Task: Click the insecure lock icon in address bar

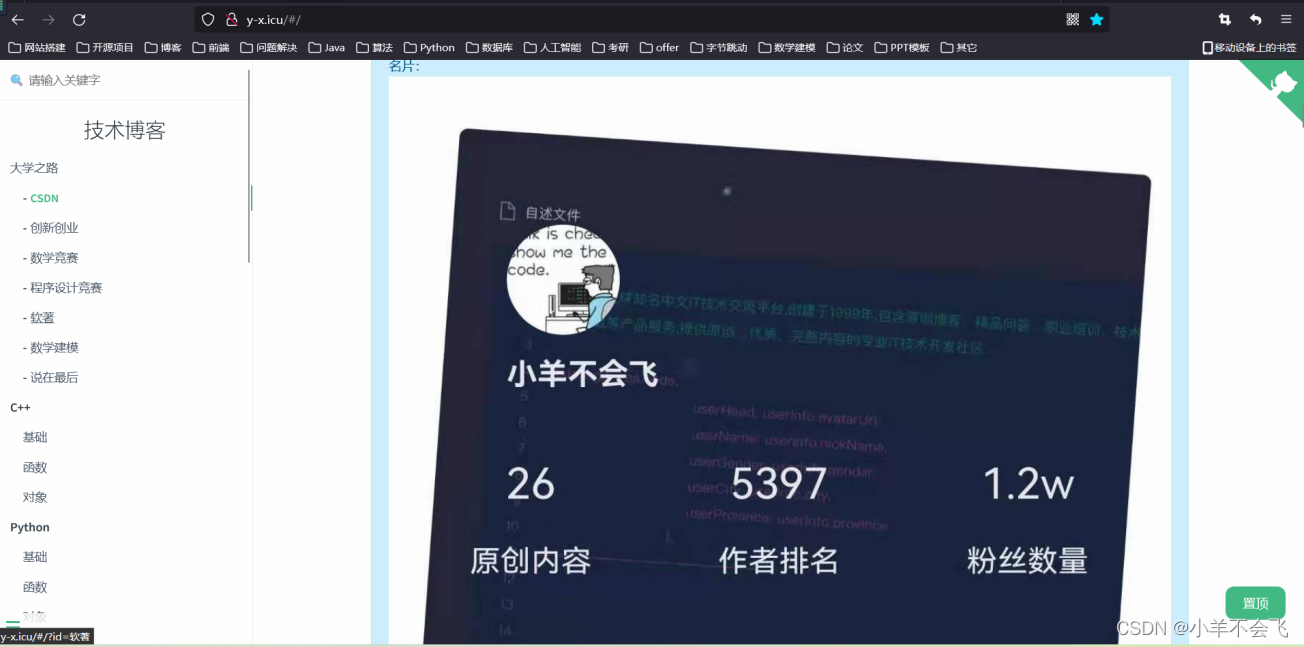Action: (231, 20)
